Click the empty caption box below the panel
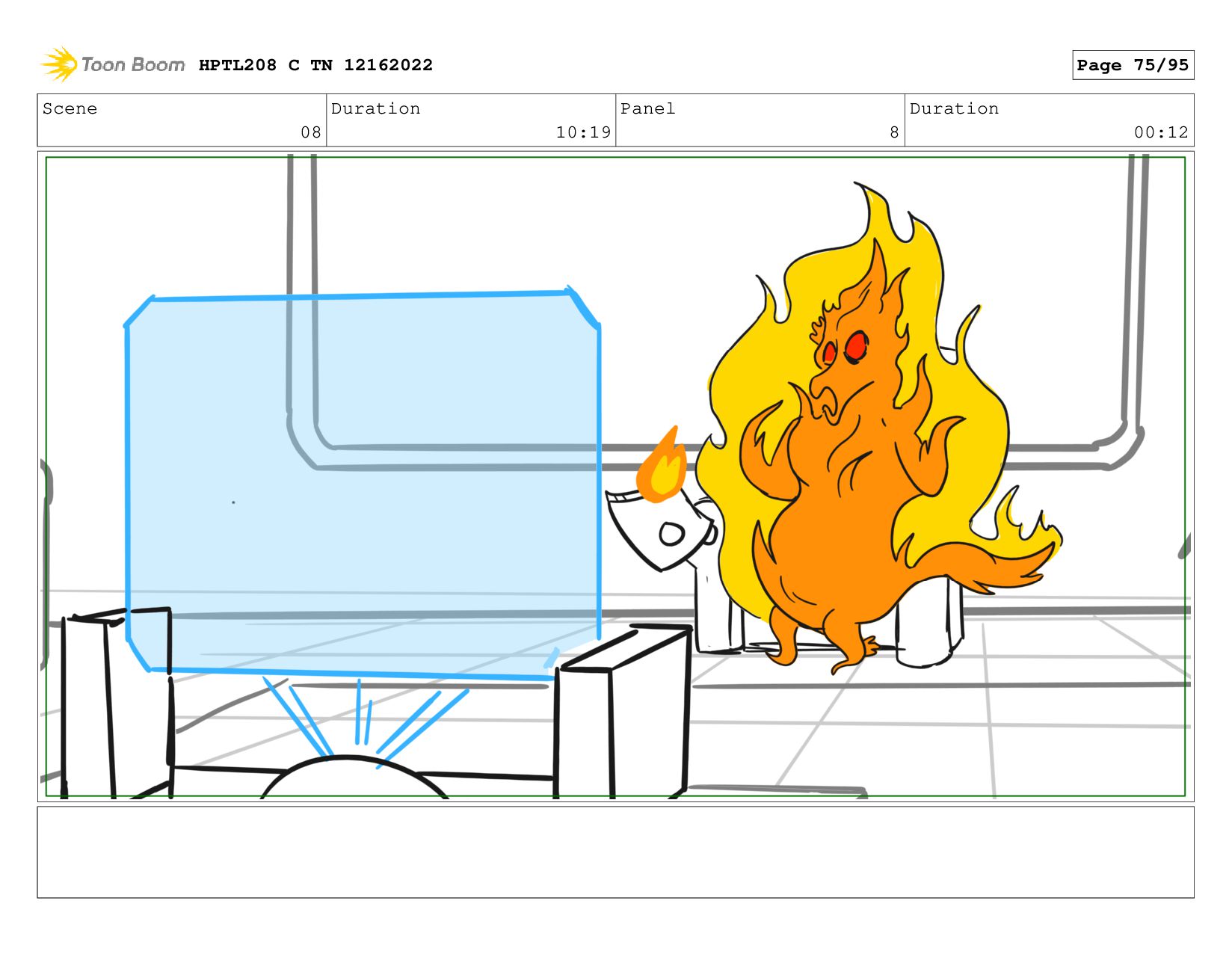This screenshot has height=954, width=1232. click(x=615, y=852)
